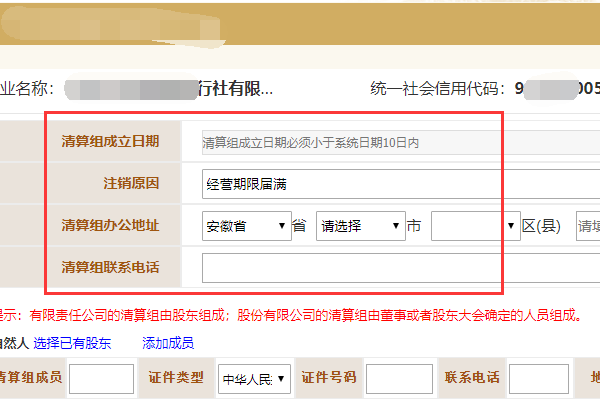Open the 安徽省 province dropdown
Screen dimensions: 600x402
tap(246, 226)
